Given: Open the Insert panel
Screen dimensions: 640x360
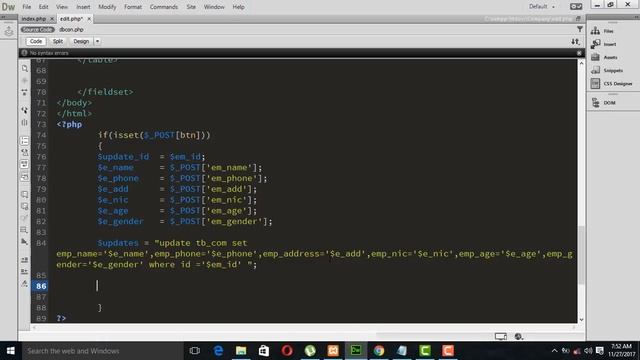Looking at the screenshot, I should click(604, 44).
